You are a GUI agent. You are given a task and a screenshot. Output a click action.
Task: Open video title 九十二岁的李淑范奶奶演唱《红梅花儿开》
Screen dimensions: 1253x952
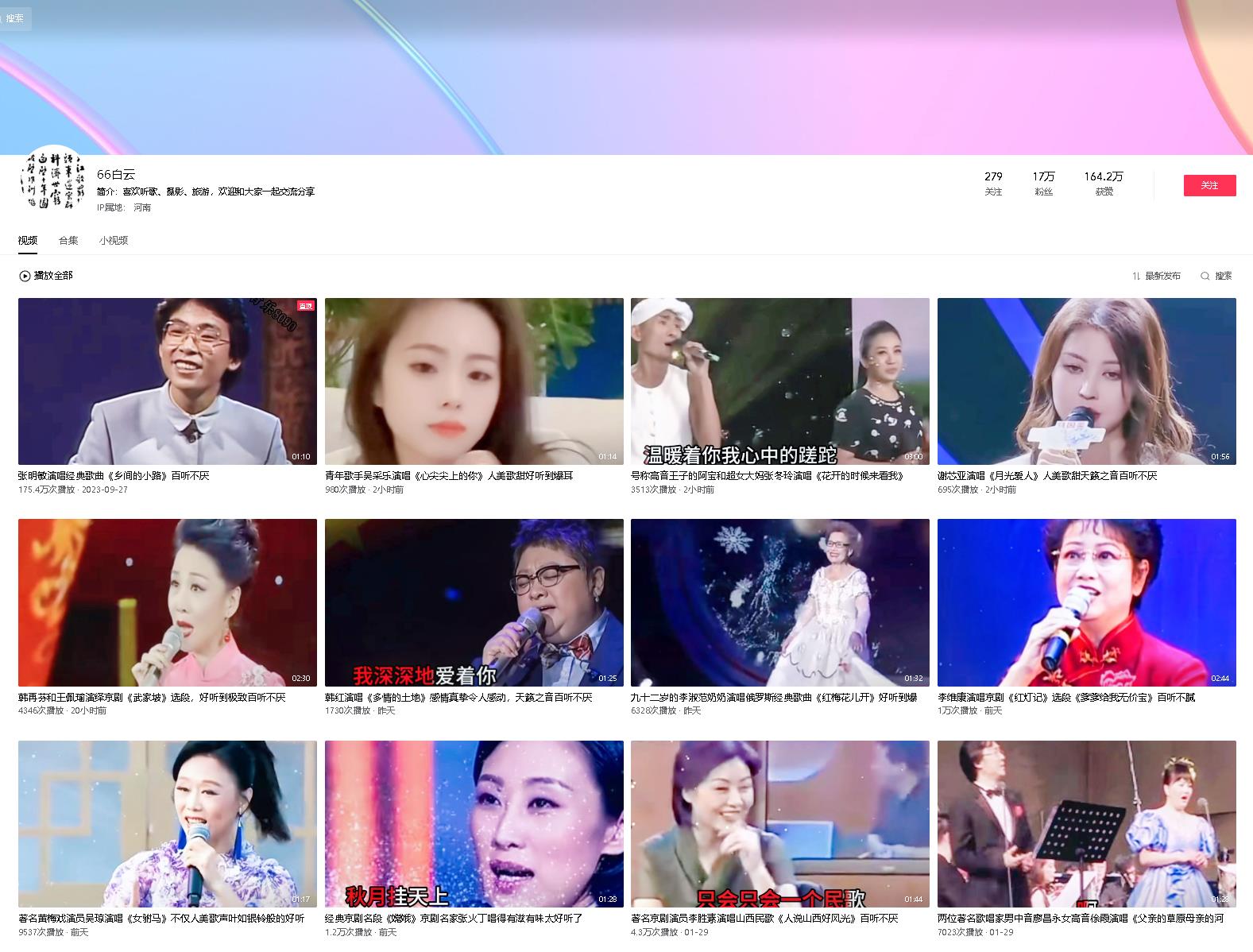click(x=774, y=698)
